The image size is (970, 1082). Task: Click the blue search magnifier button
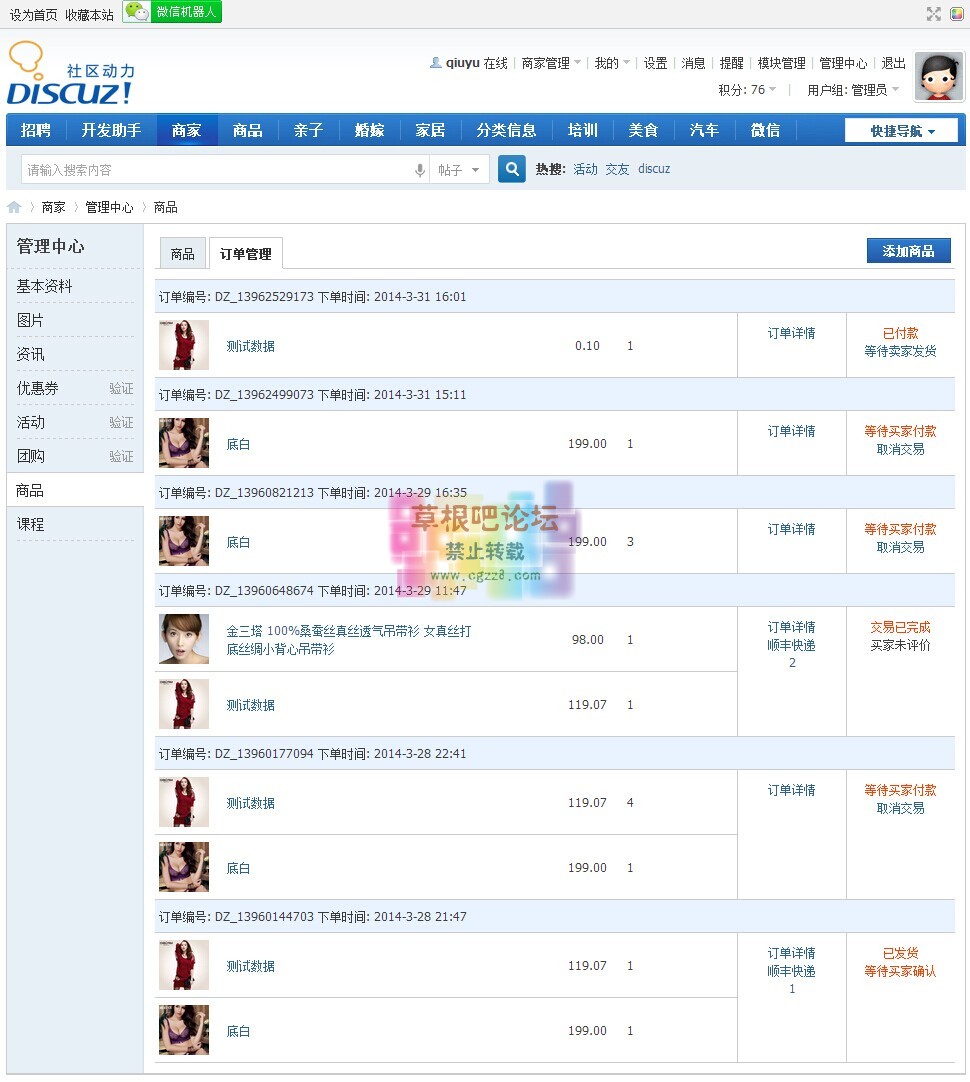[x=511, y=169]
